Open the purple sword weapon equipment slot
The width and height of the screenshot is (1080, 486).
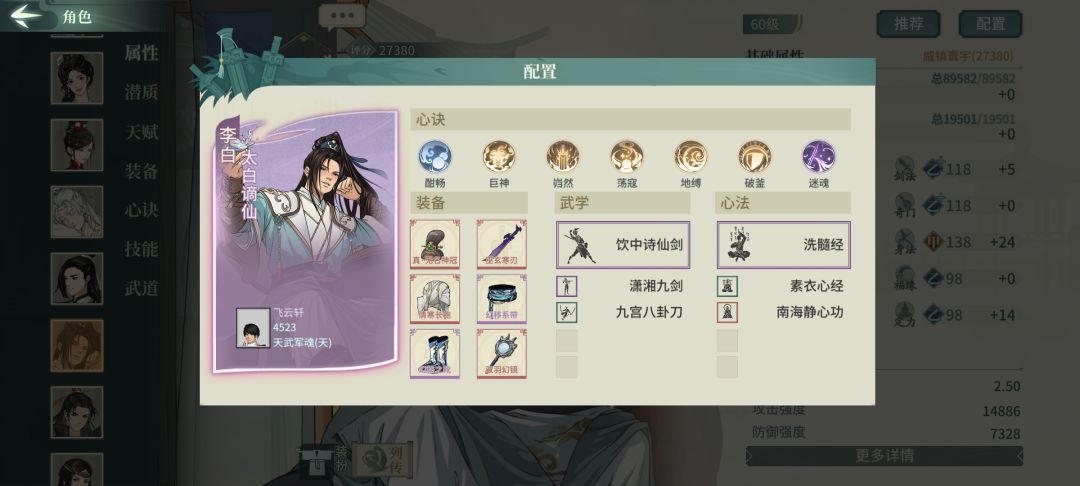tap(501, 244)
